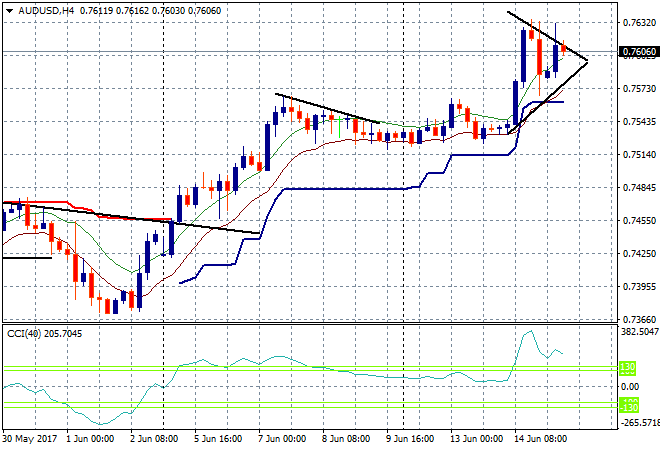
Task: Click the -265.5718 CCI scale value
Action: [639, 422]
